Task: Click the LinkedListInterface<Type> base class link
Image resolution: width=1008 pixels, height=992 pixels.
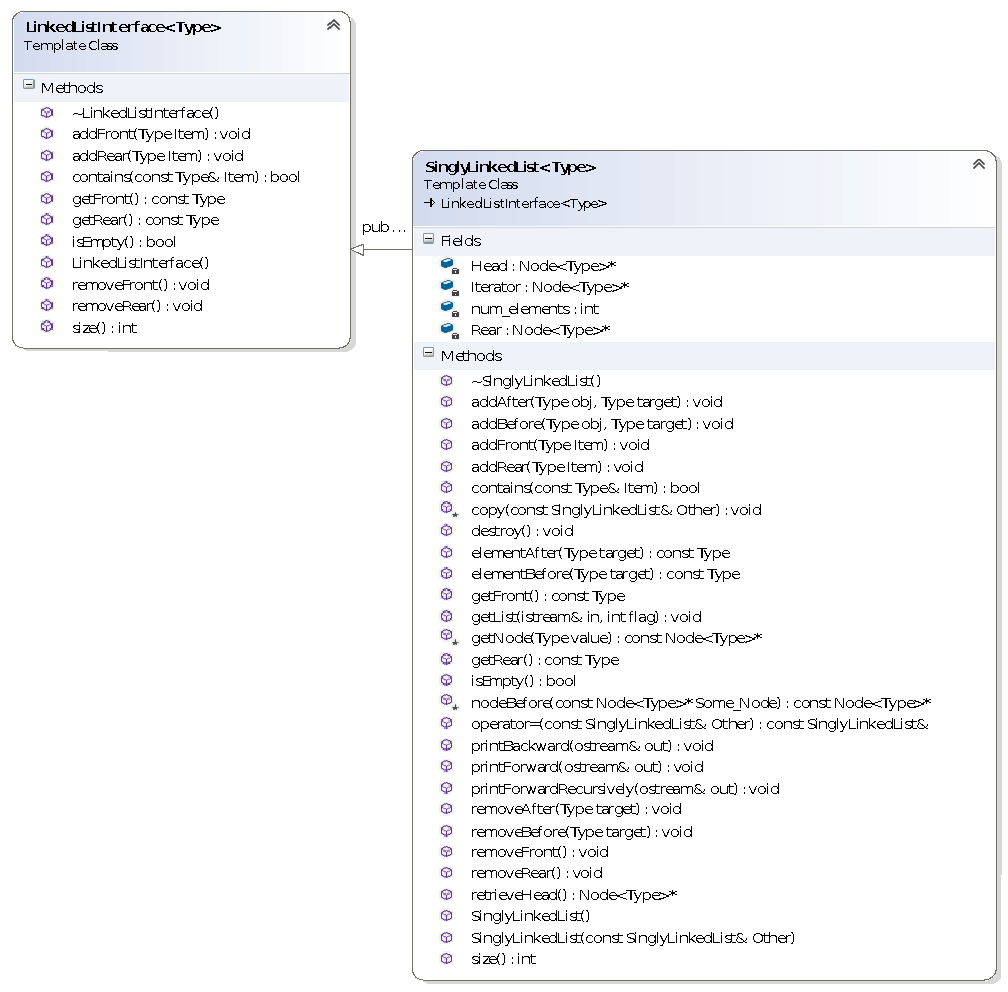Action: pyautogui.click(x=523, y=204)
